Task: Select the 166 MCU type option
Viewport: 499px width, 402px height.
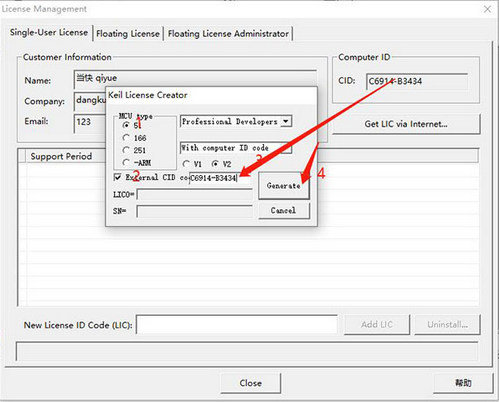Action: pos(126,138)
